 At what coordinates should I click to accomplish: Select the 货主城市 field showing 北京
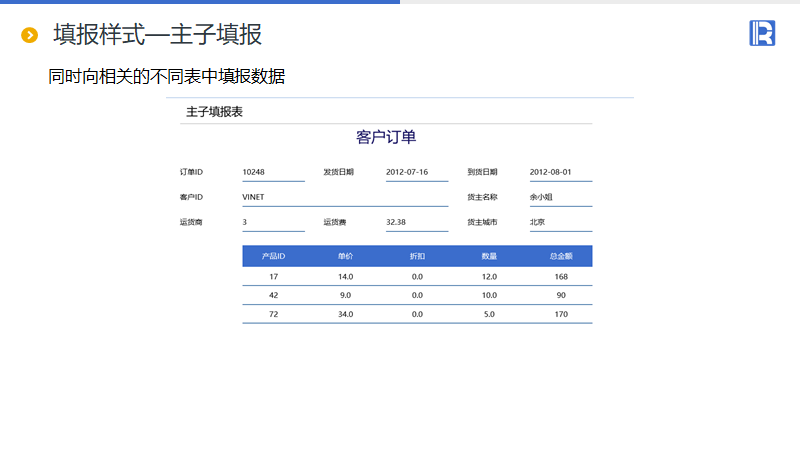[x=560, y=222]
